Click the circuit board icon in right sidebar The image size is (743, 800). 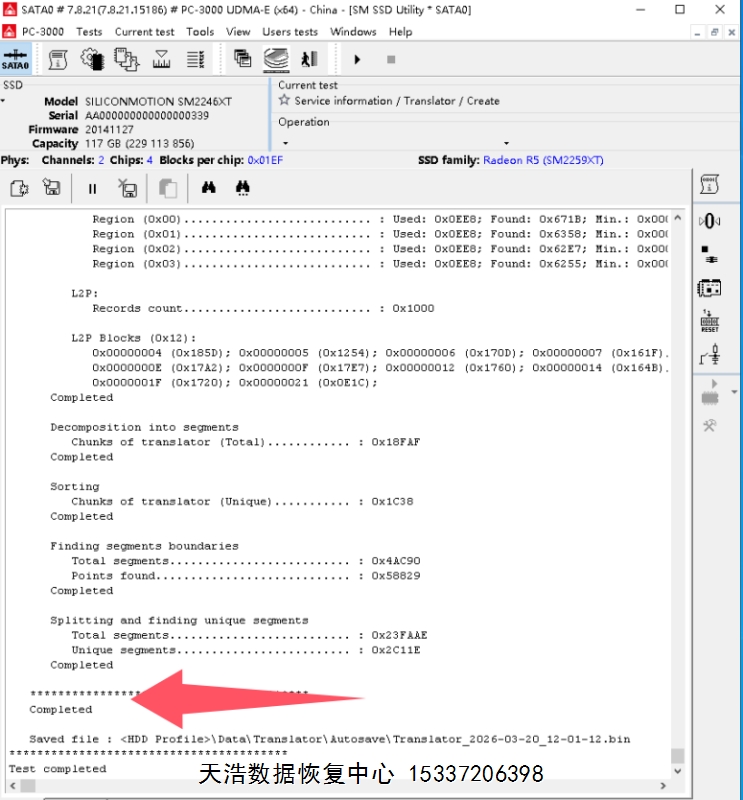pyautogui.click(x=709, y=288)
